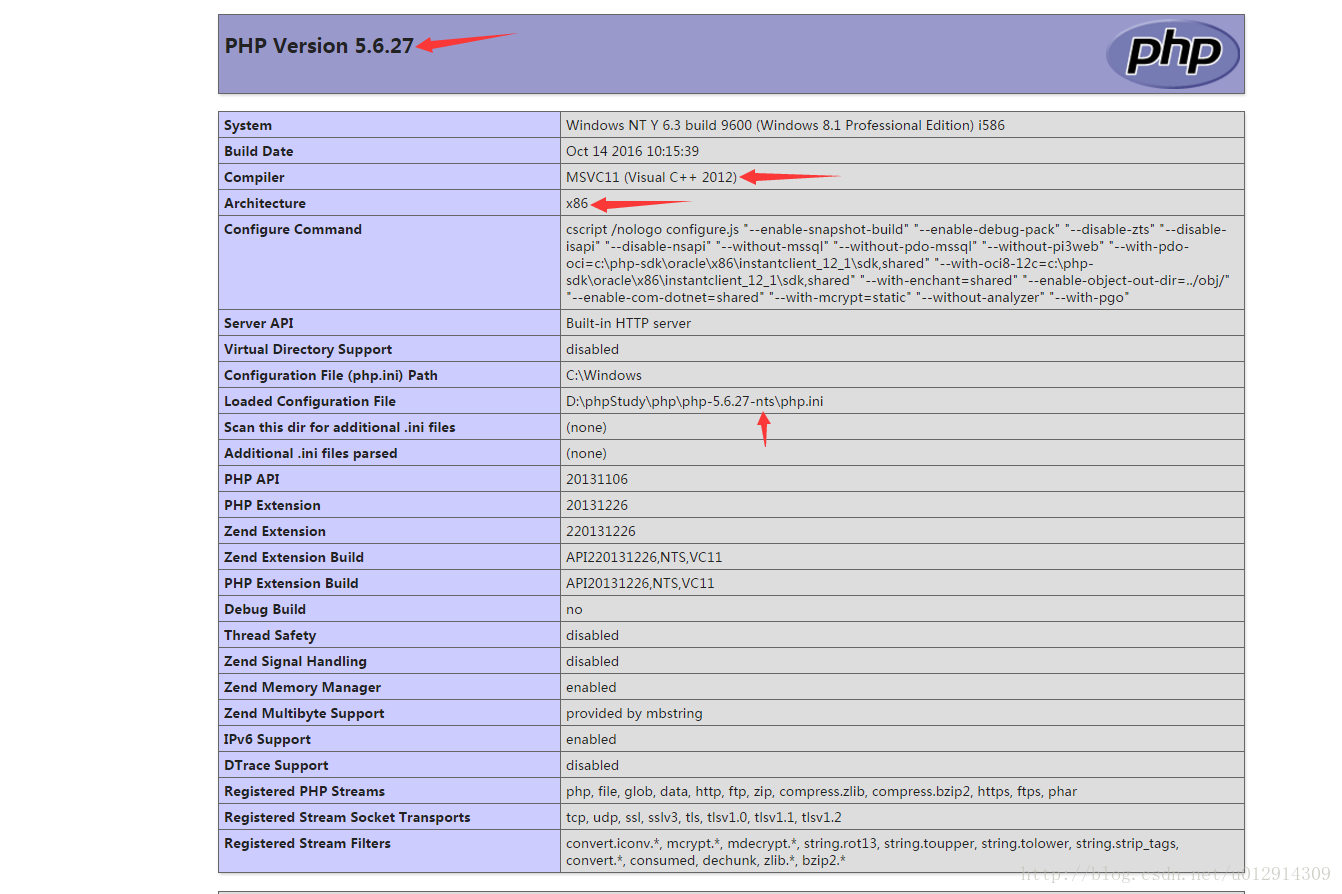1342x894 pixels.
Task: Select the Windows NT system value text
Action: point(785,125)
